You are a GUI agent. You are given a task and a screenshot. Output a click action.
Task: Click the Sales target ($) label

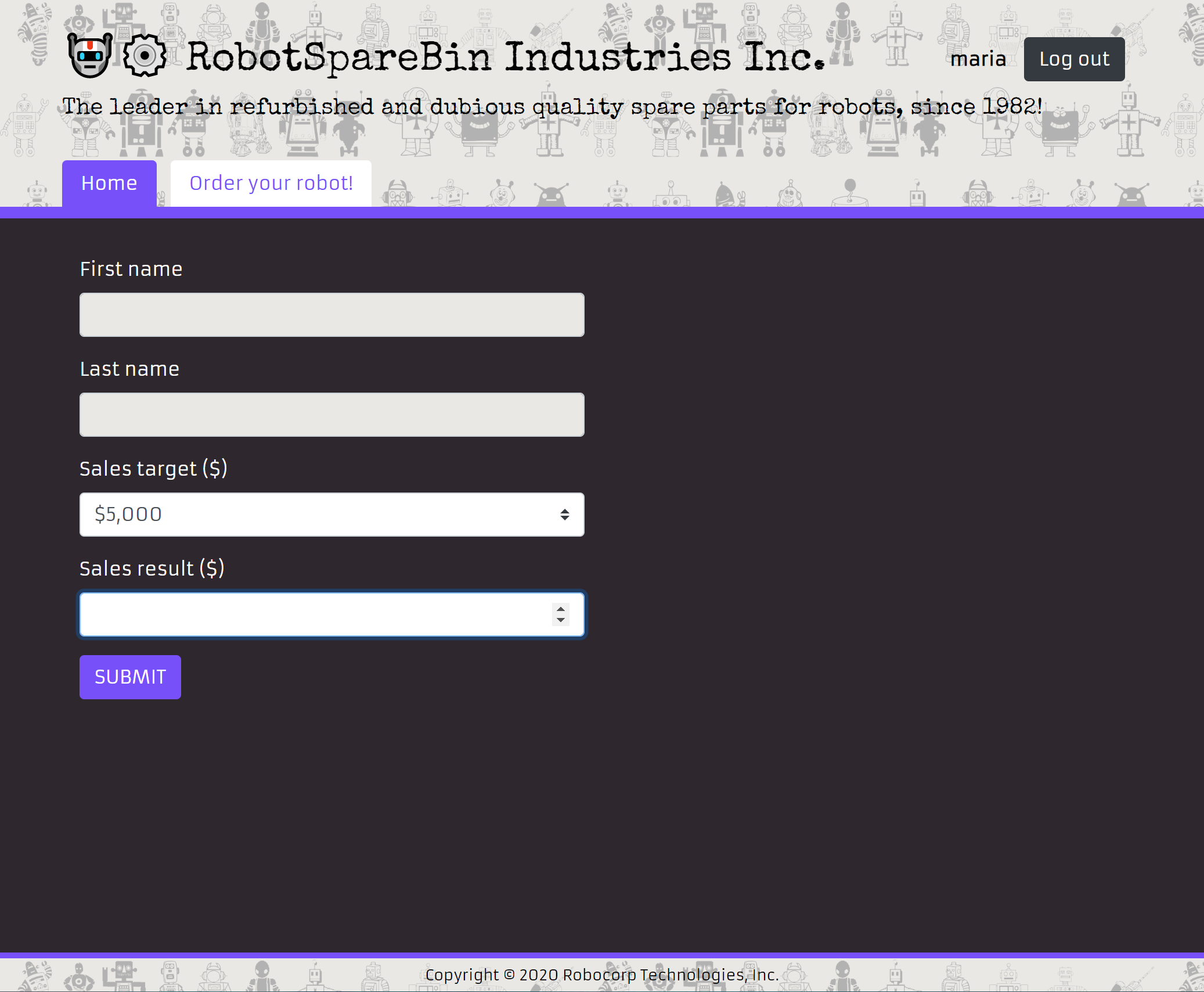pos(153,469)
